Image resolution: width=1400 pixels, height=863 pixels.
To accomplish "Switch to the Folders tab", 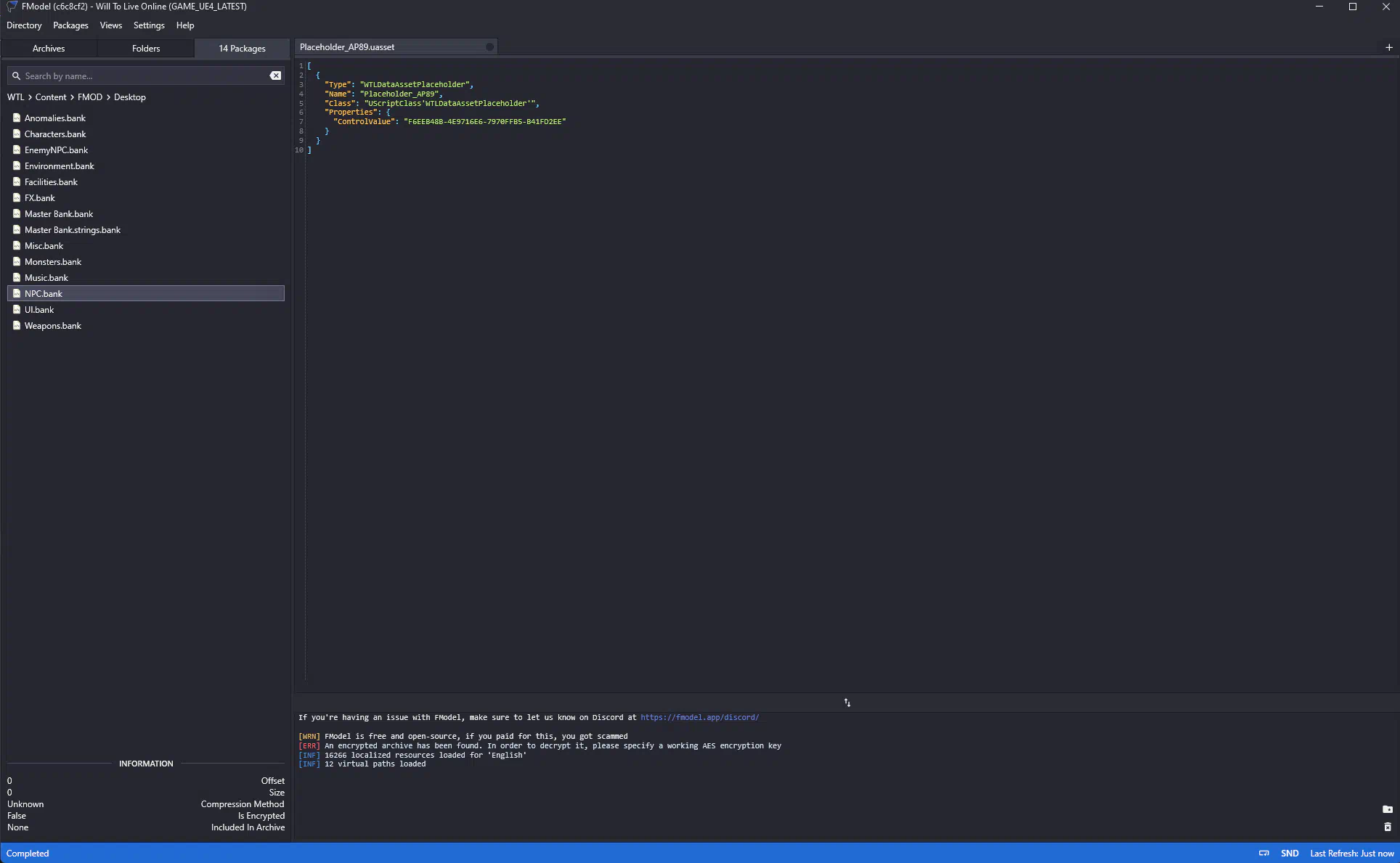I will point(146,49).
